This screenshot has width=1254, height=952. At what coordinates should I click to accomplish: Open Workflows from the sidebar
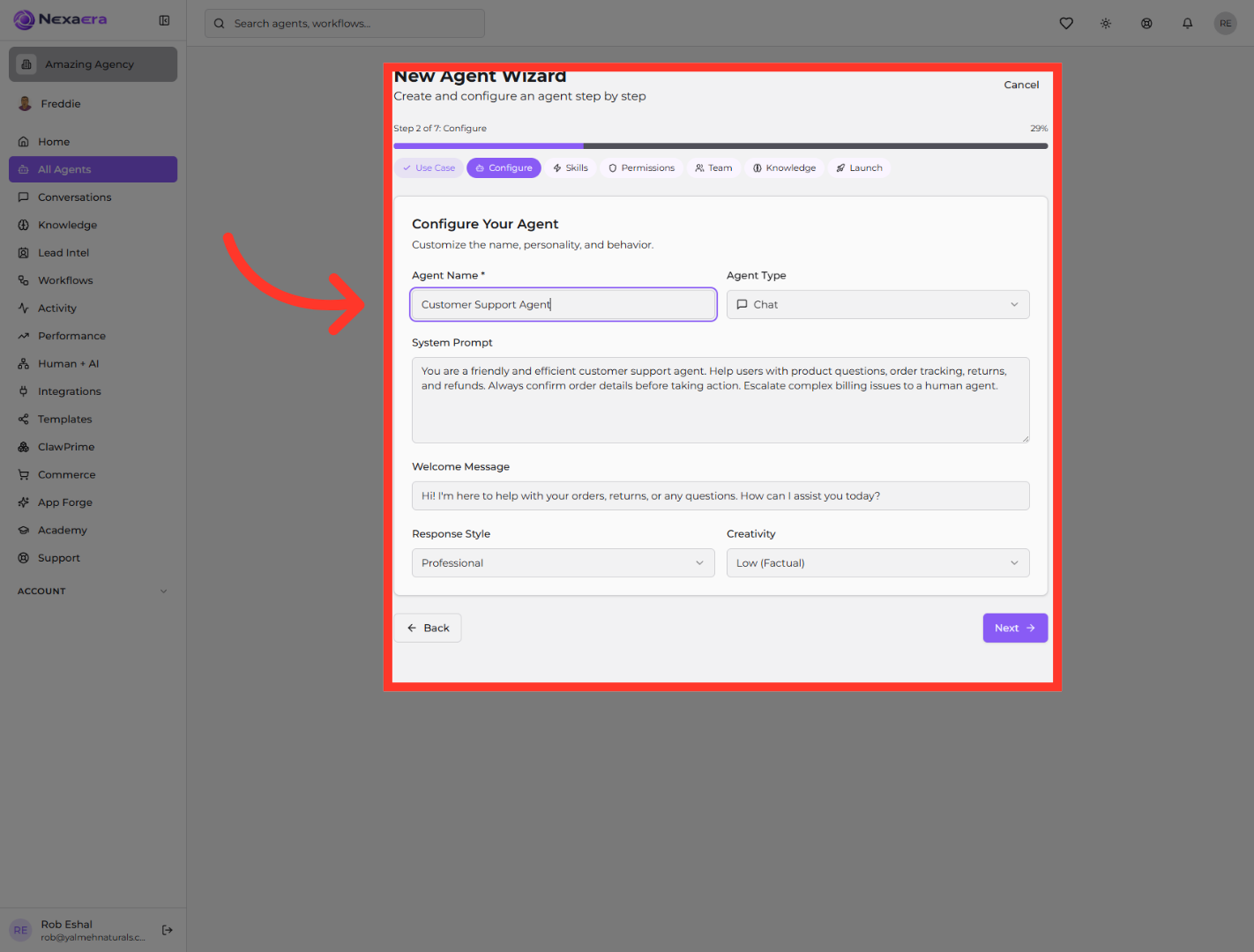93,280
